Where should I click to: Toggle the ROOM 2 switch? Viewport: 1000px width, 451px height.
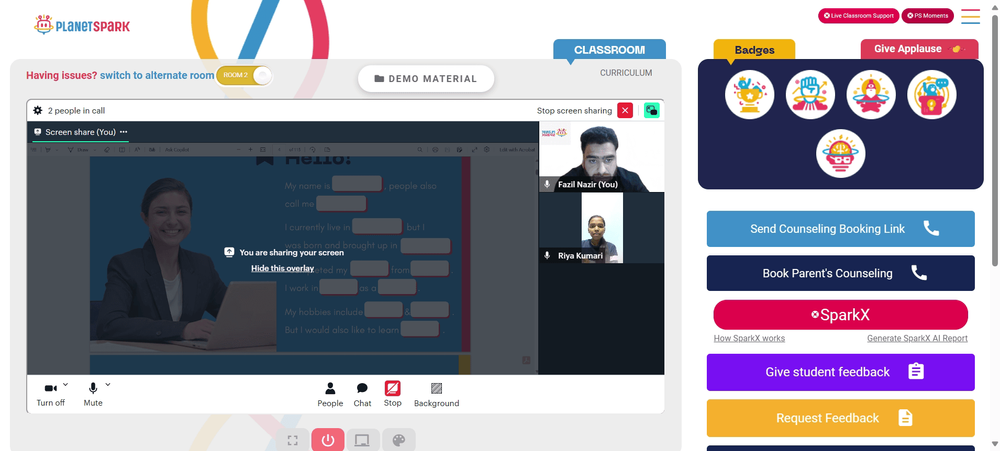pyautogui.click(x=244, y=75)
